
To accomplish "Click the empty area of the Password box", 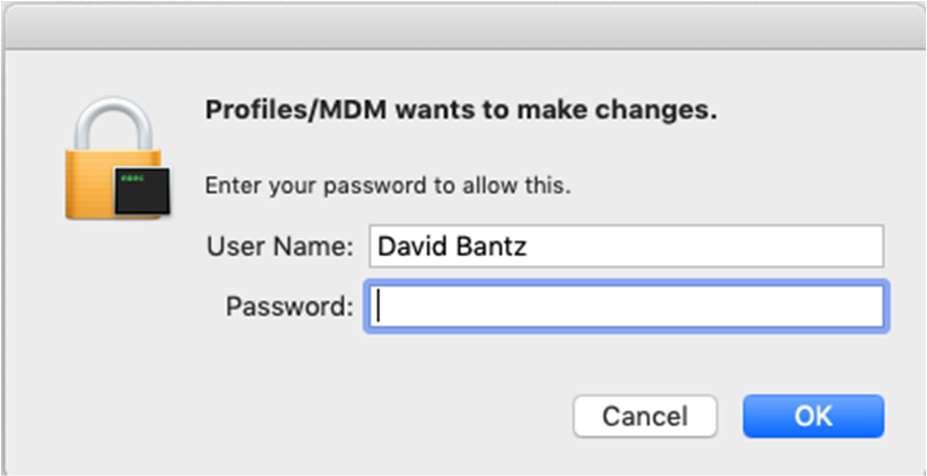I will 650,307.
